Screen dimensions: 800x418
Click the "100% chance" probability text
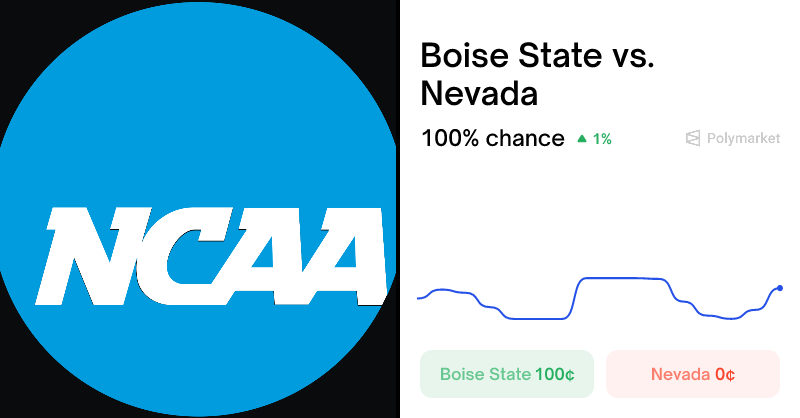click(492, 138)
